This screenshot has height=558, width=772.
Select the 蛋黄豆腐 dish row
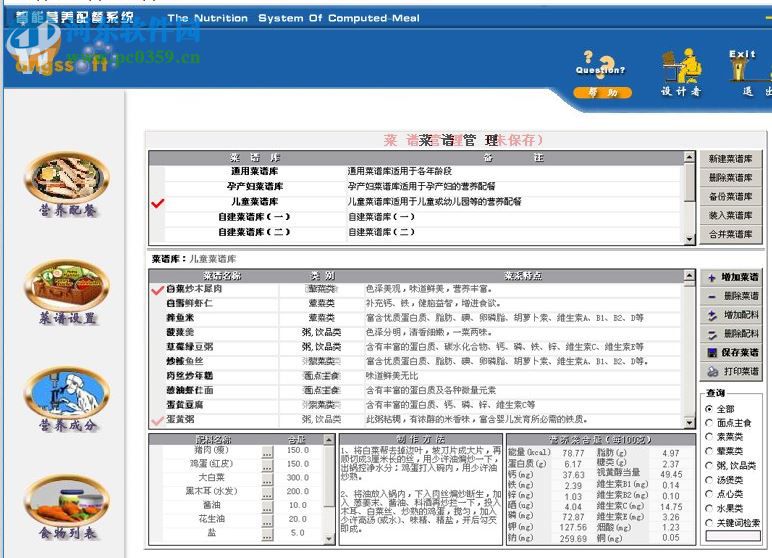point(416,405)
